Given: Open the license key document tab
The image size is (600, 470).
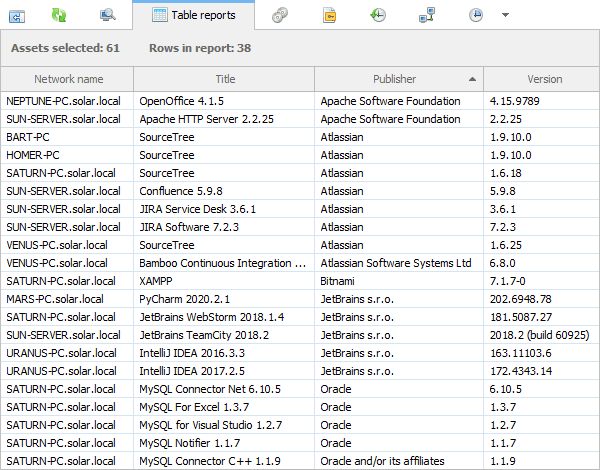Looking at the screenshot, I should pos(329,15).
